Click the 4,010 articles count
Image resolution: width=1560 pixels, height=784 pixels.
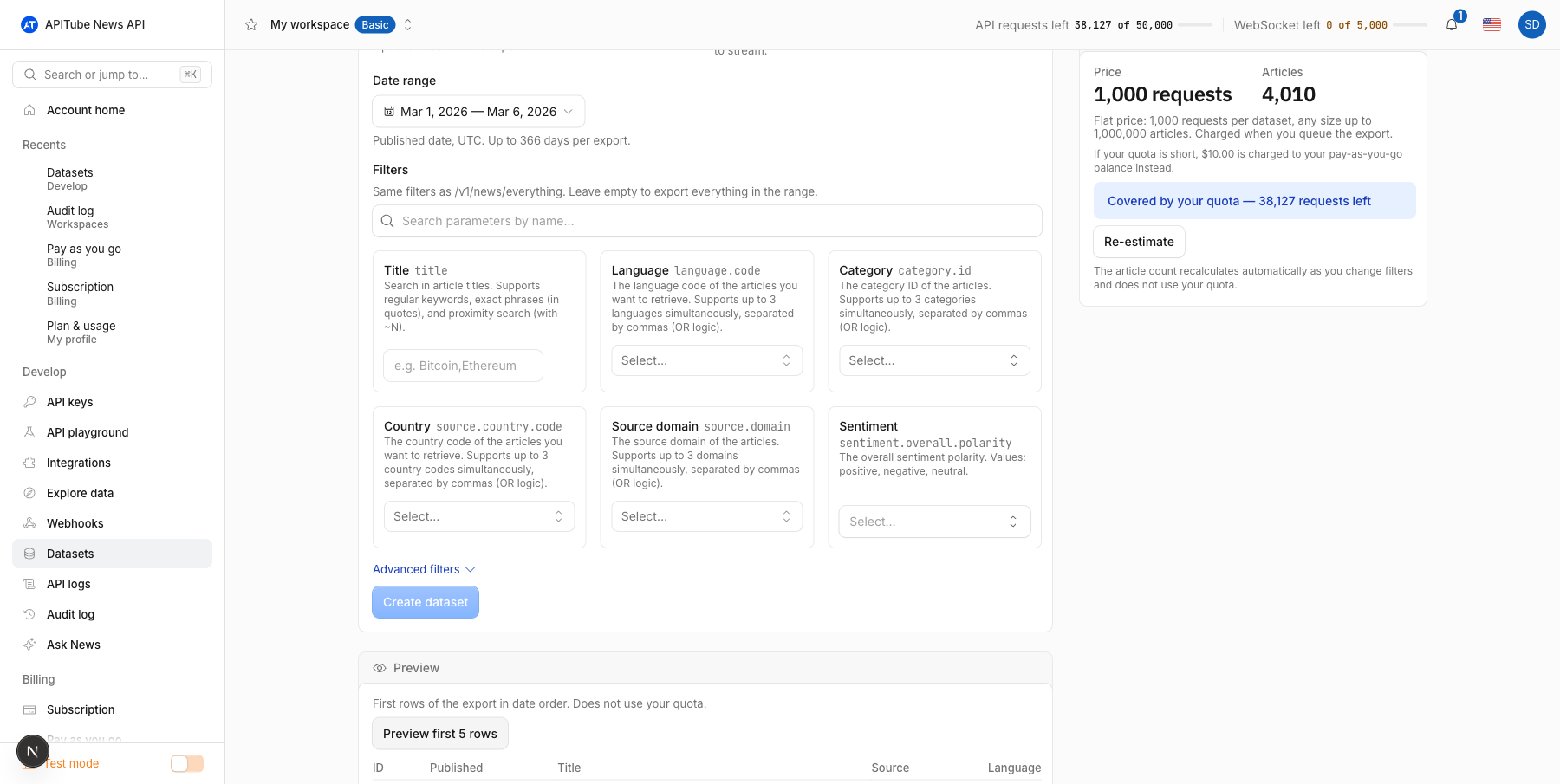(1289, 94)
